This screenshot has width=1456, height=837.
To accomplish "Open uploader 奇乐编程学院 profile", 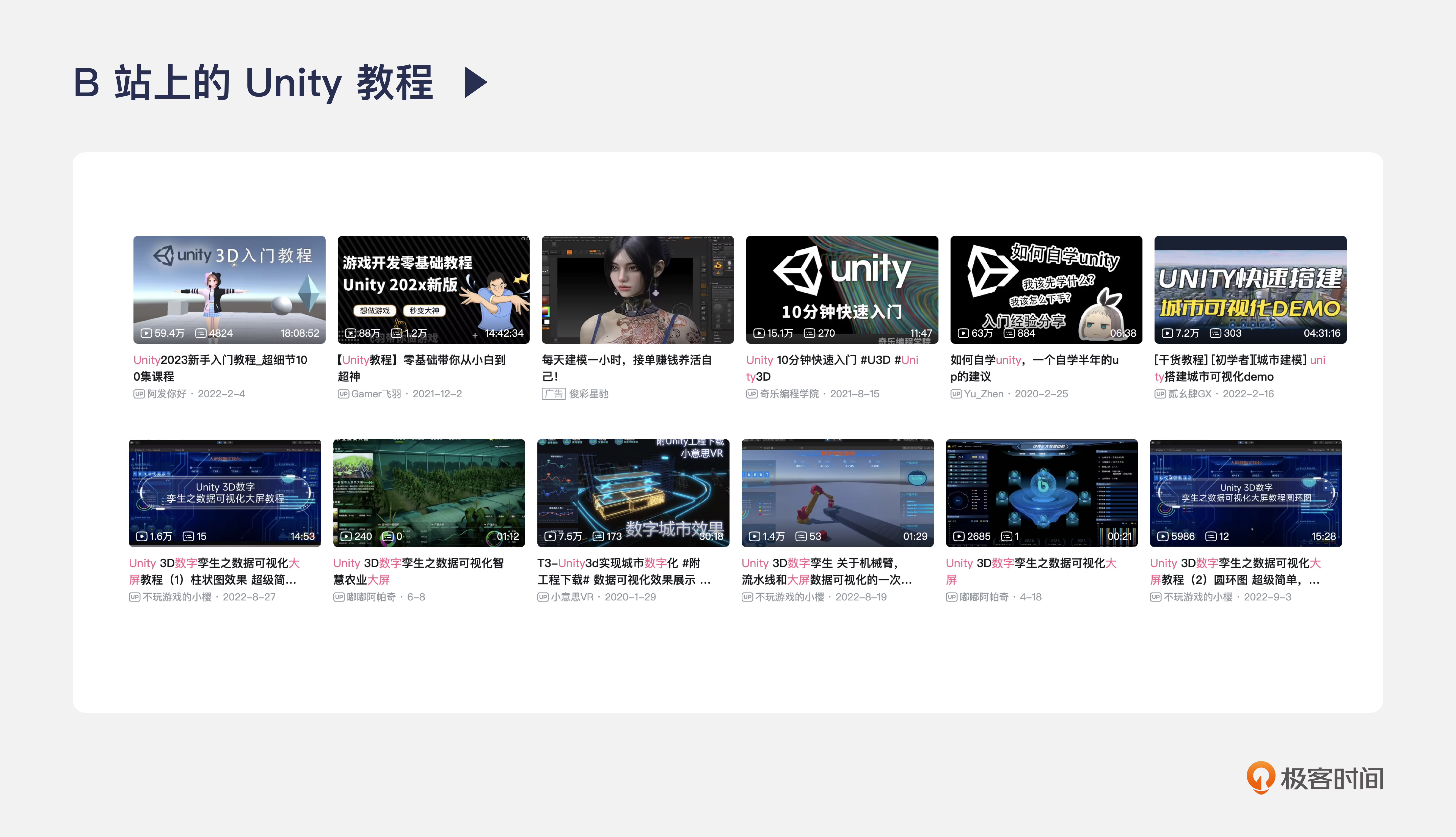I will pos(789,394).
